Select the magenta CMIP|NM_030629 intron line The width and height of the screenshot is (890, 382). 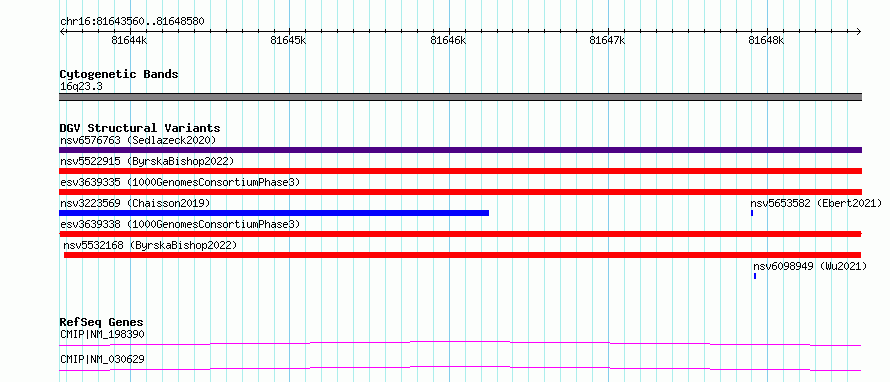click(x=460, y=368)
